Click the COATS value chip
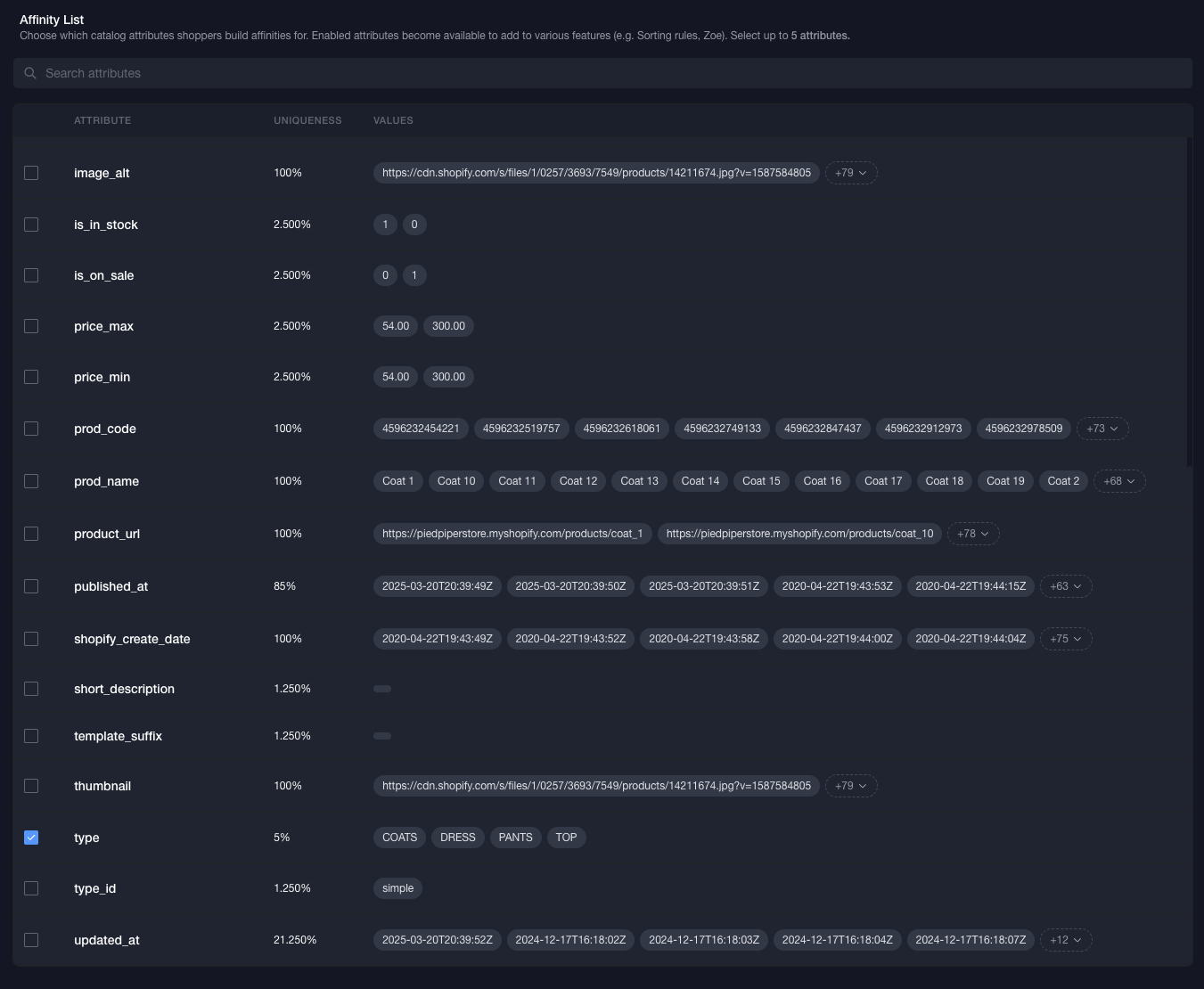 pos(399,838)
